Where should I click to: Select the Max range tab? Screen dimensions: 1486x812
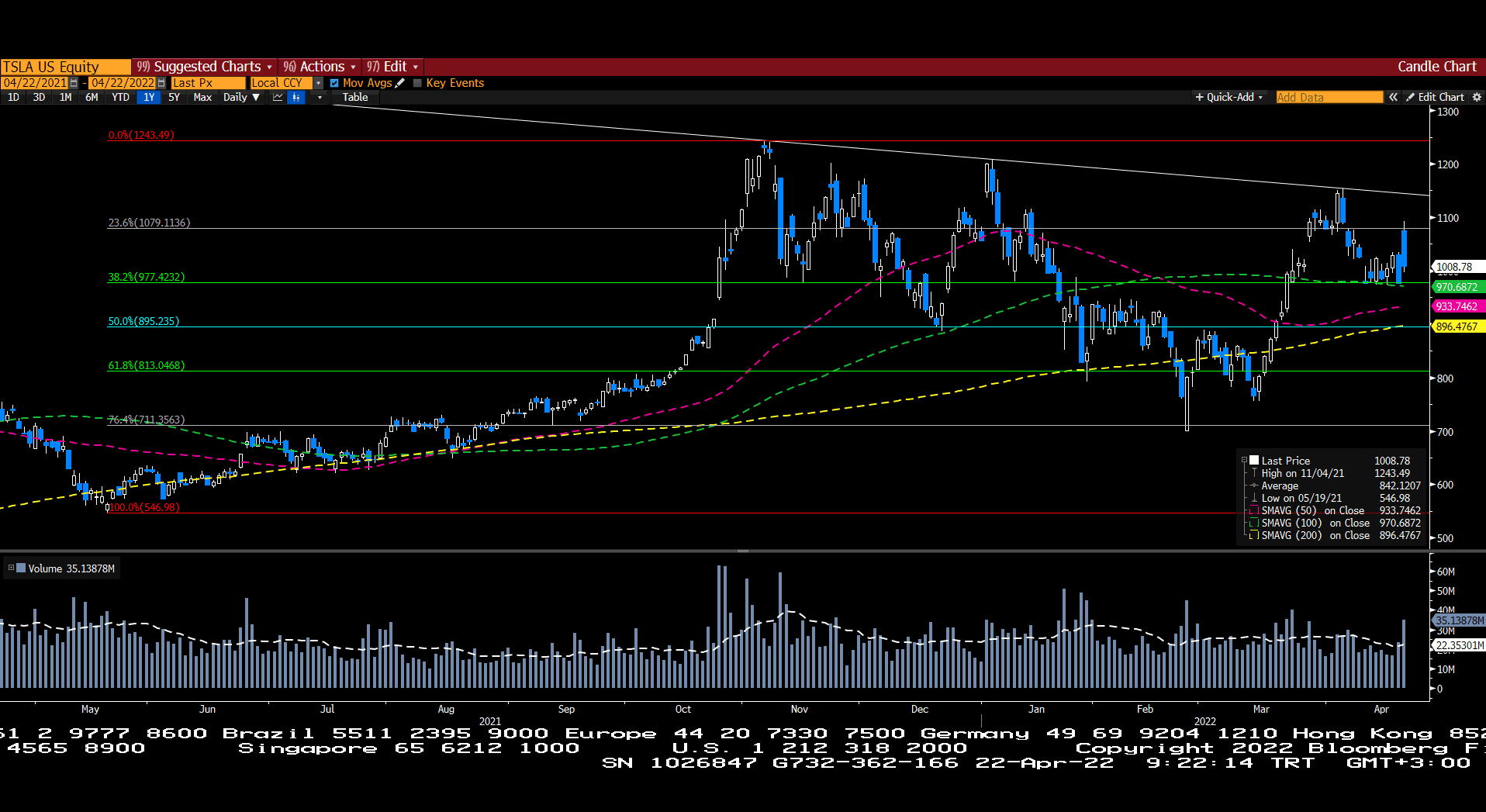202,97
